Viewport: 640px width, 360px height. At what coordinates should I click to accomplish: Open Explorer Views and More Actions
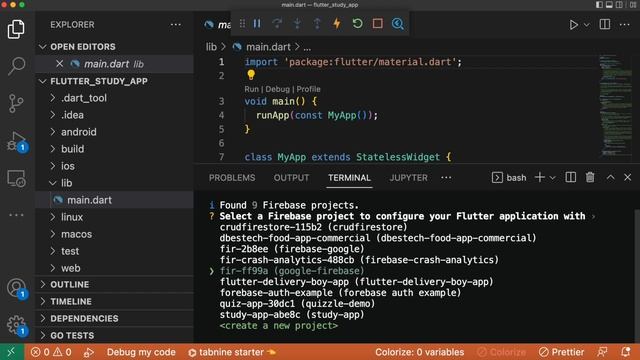click(176, 24)
